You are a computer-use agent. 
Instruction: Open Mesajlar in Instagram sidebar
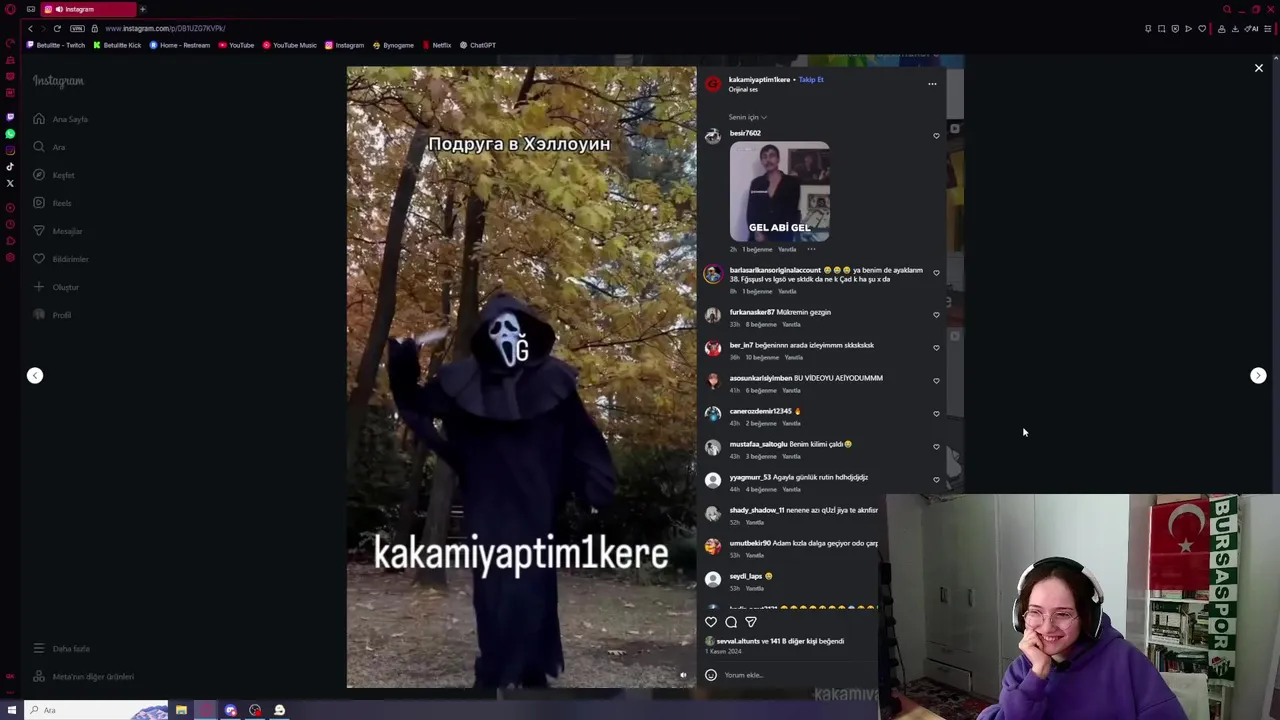pyautogui.click(x=58, y=231)
